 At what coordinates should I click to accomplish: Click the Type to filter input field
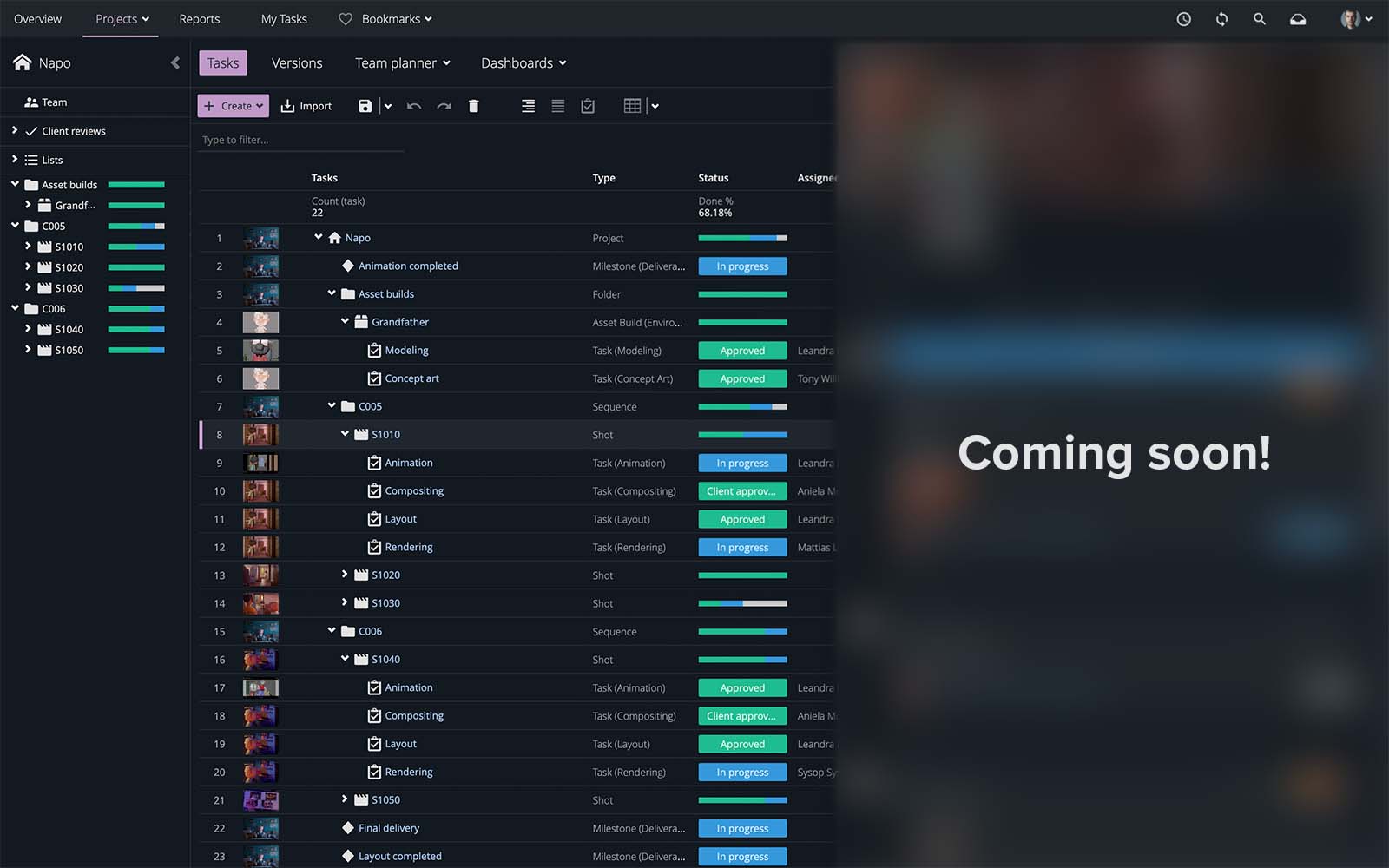tap(300, 140)
